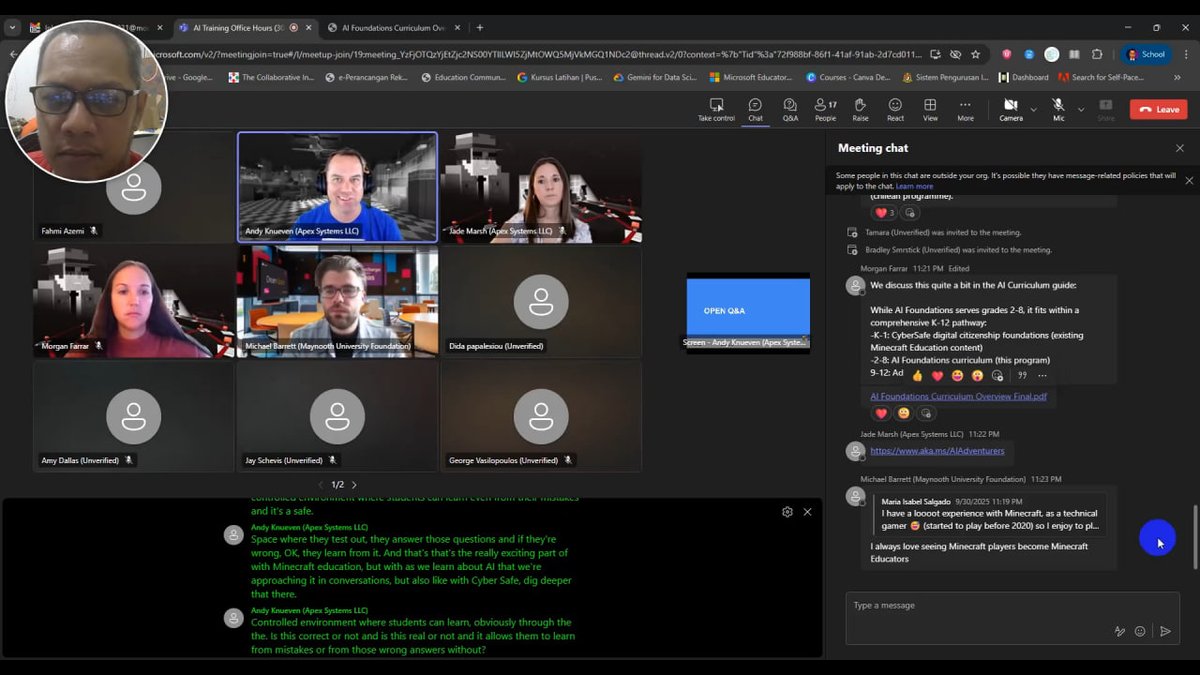
Task: Open the Learn more link
Action: tap(914, 186)
